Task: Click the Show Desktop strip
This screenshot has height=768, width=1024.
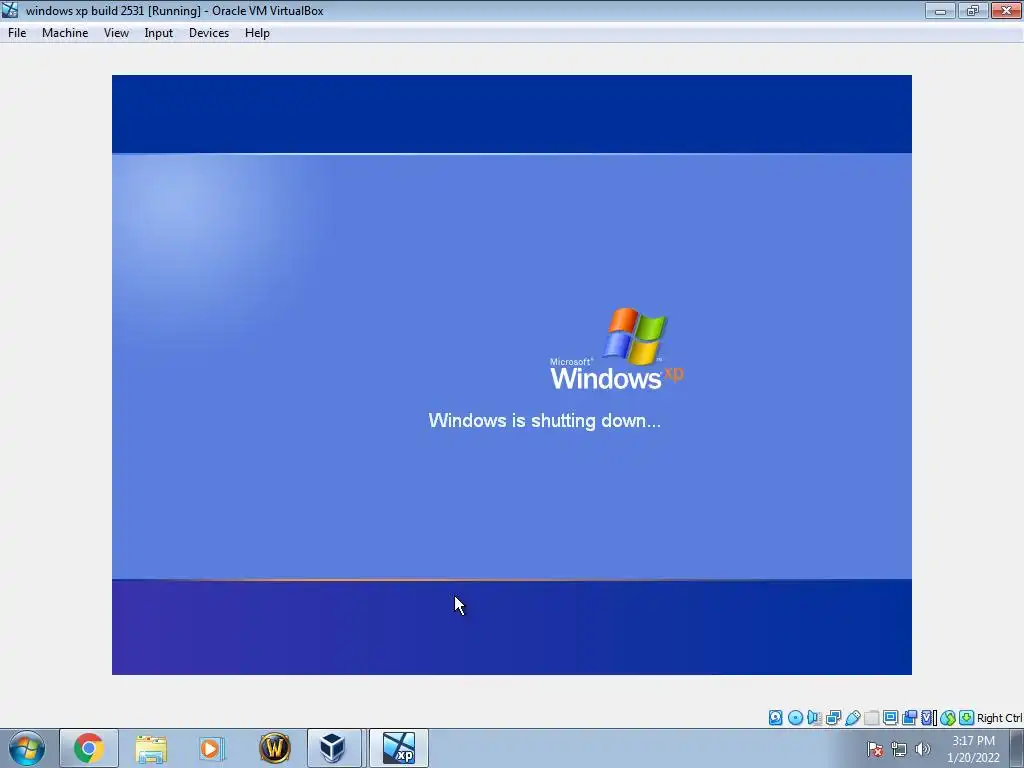Action: coord(1017,748)
